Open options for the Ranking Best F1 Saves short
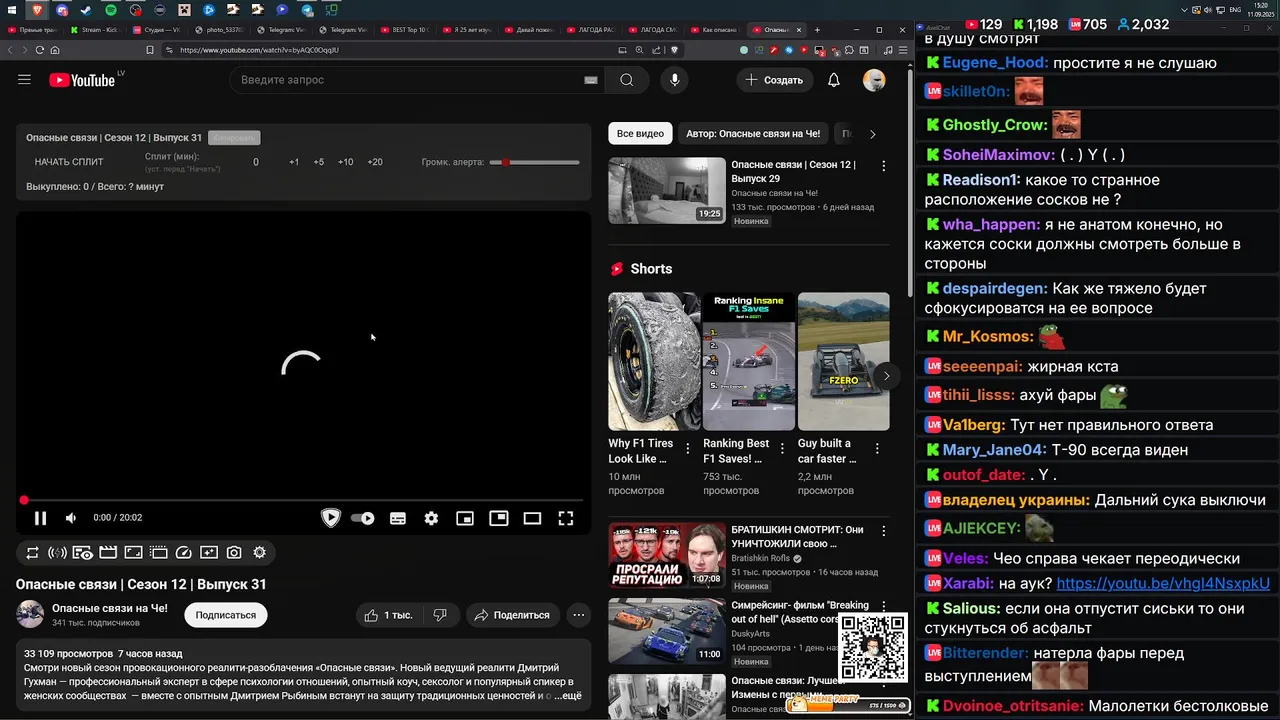Screen dimensions: 1280x720 click(x=782, y=450)
